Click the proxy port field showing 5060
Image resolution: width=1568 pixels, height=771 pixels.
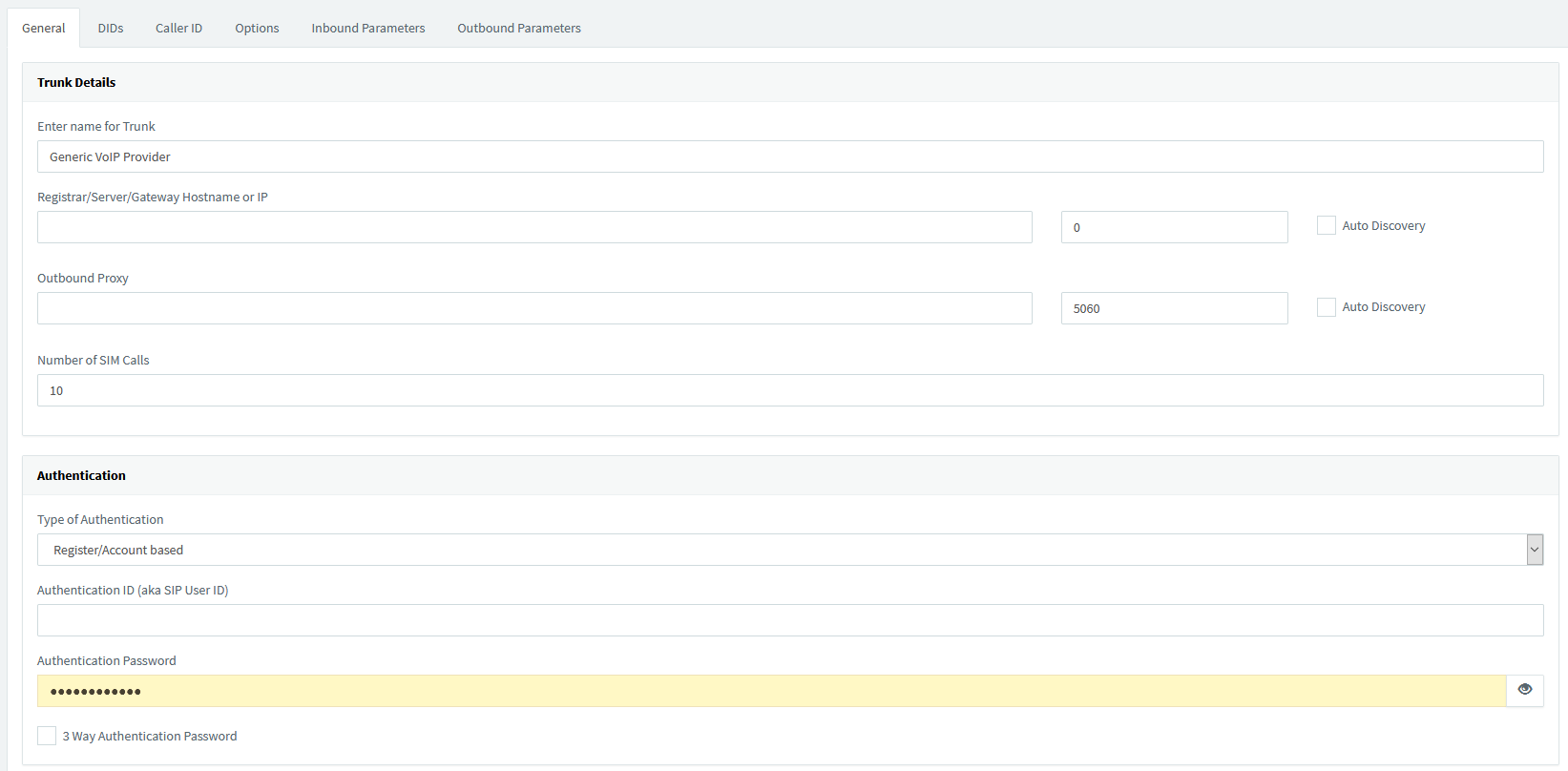1174,308
